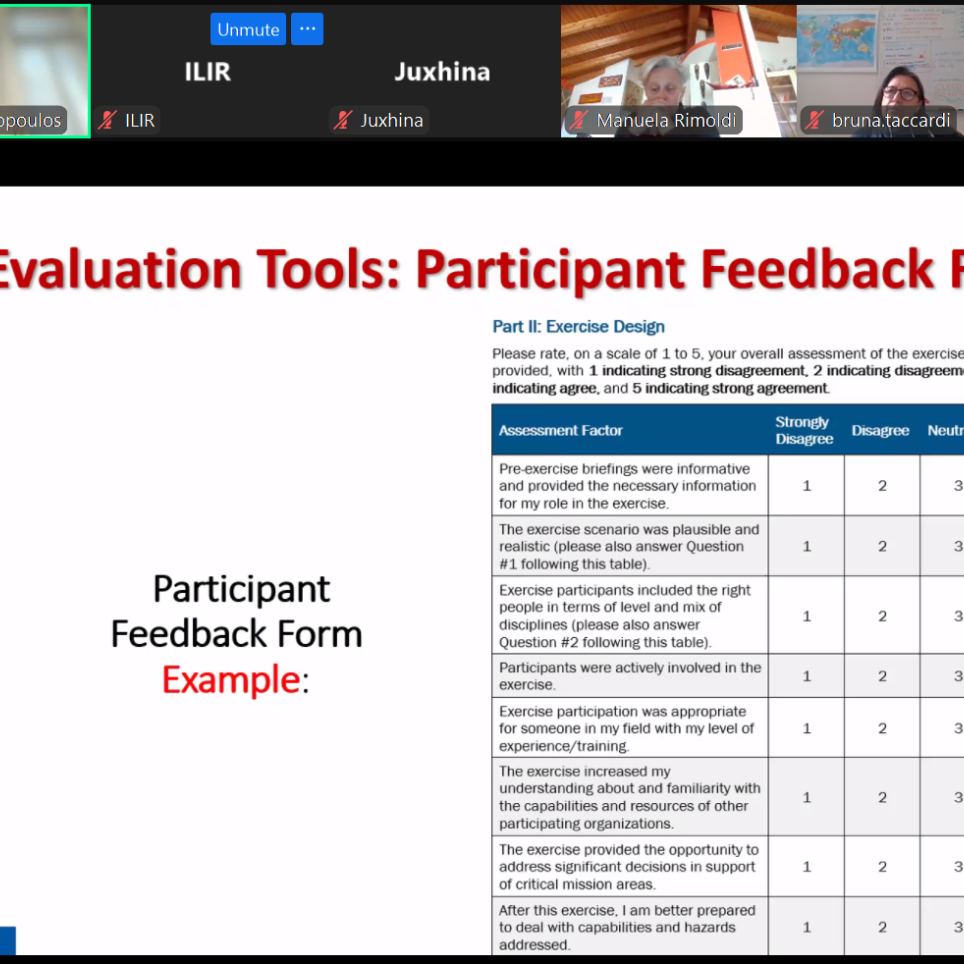Click Juxhina's muted microphone icon

[x=343, y=120]
